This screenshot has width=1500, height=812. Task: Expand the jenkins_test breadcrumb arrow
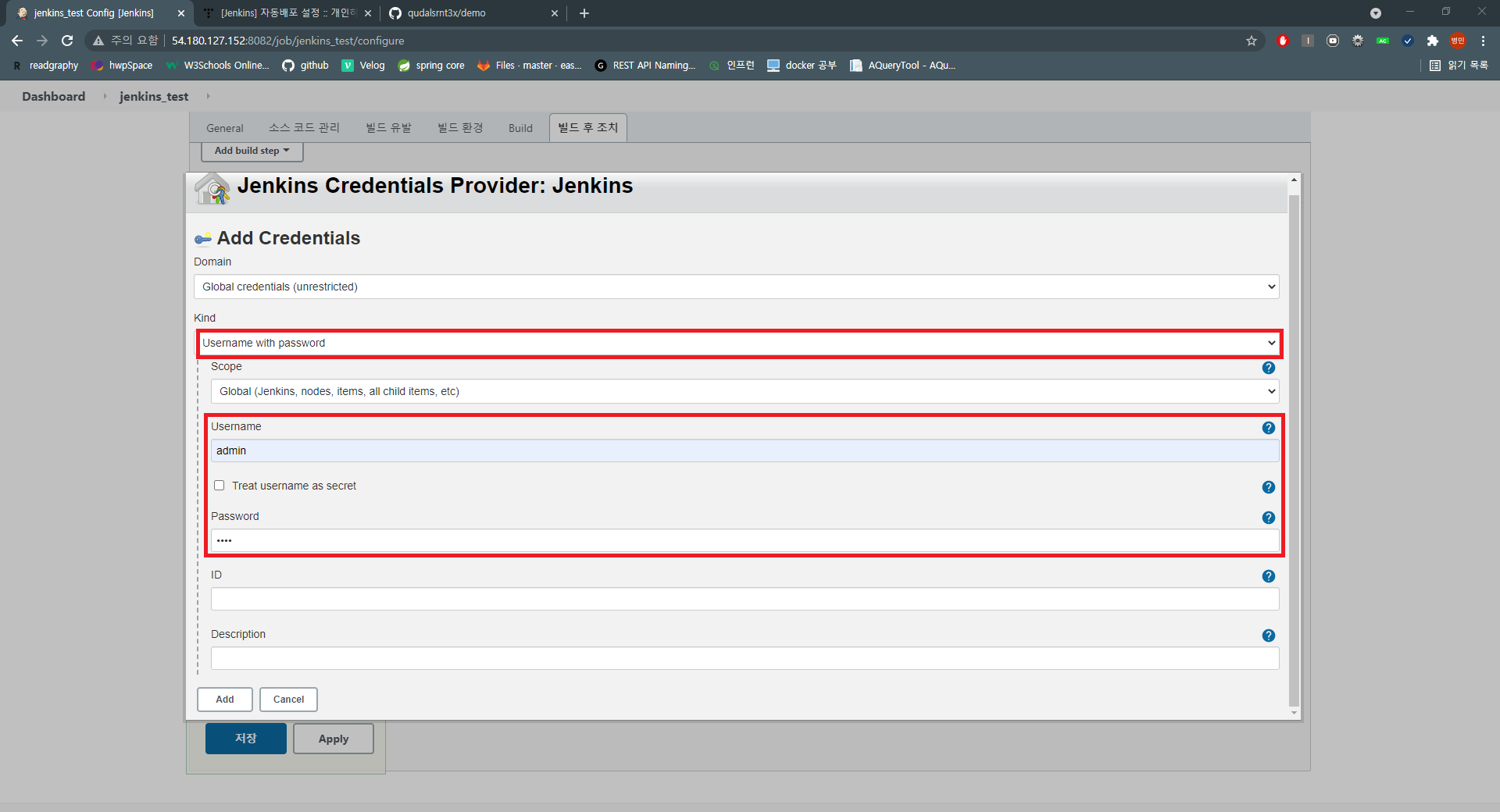point(208,96)
